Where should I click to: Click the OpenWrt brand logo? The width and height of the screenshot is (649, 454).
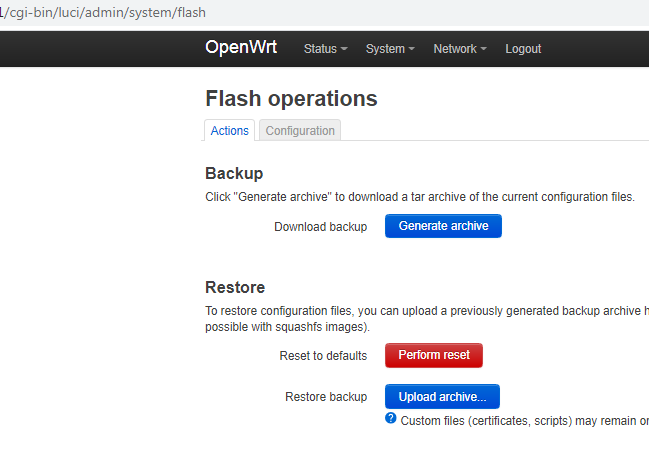[241, 47]
